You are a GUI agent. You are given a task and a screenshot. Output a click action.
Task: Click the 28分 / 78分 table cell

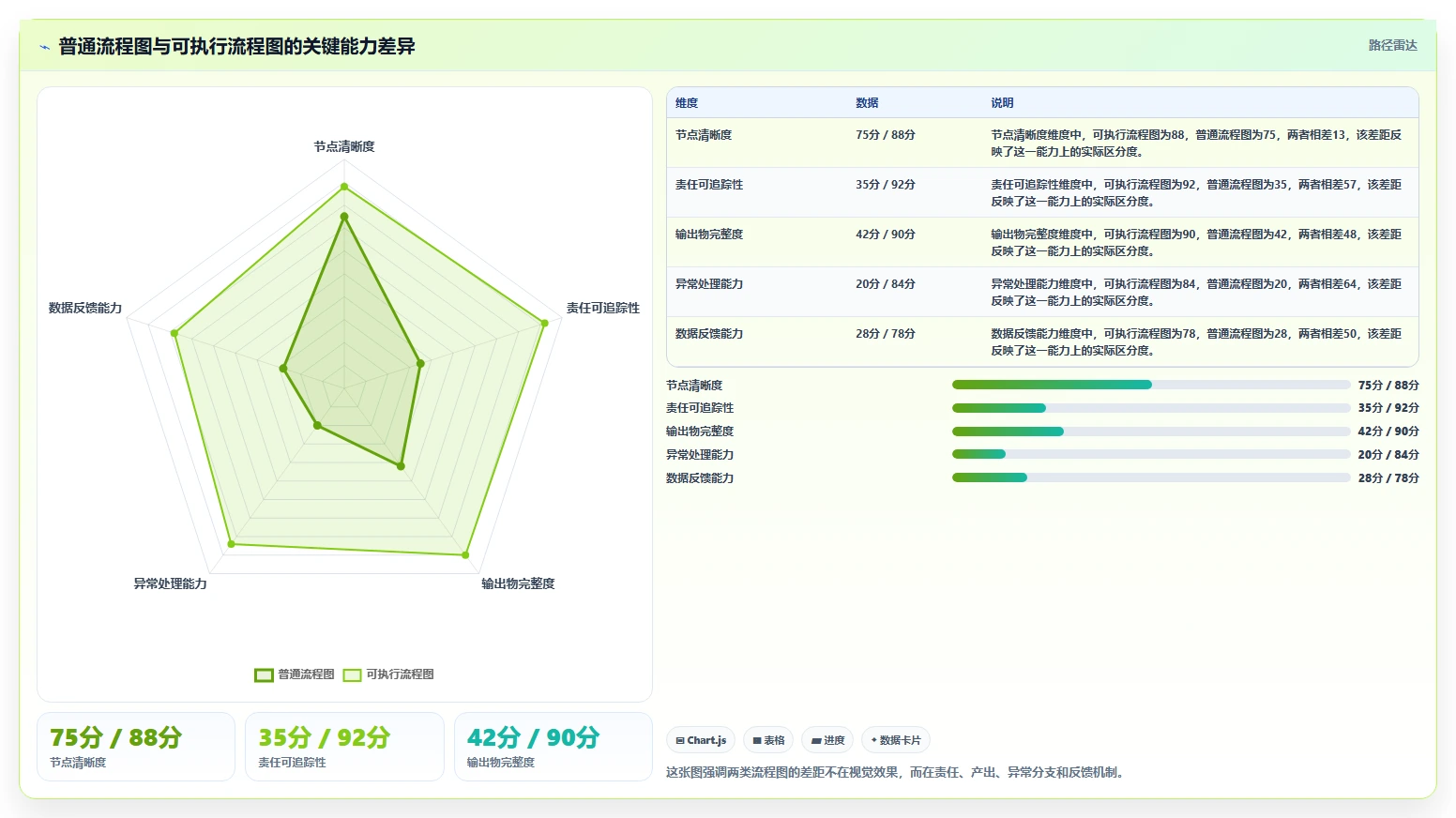[885, 334]
